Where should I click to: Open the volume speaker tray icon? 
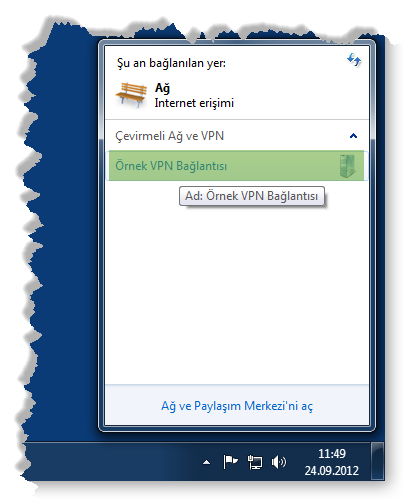tap(279, 462)
